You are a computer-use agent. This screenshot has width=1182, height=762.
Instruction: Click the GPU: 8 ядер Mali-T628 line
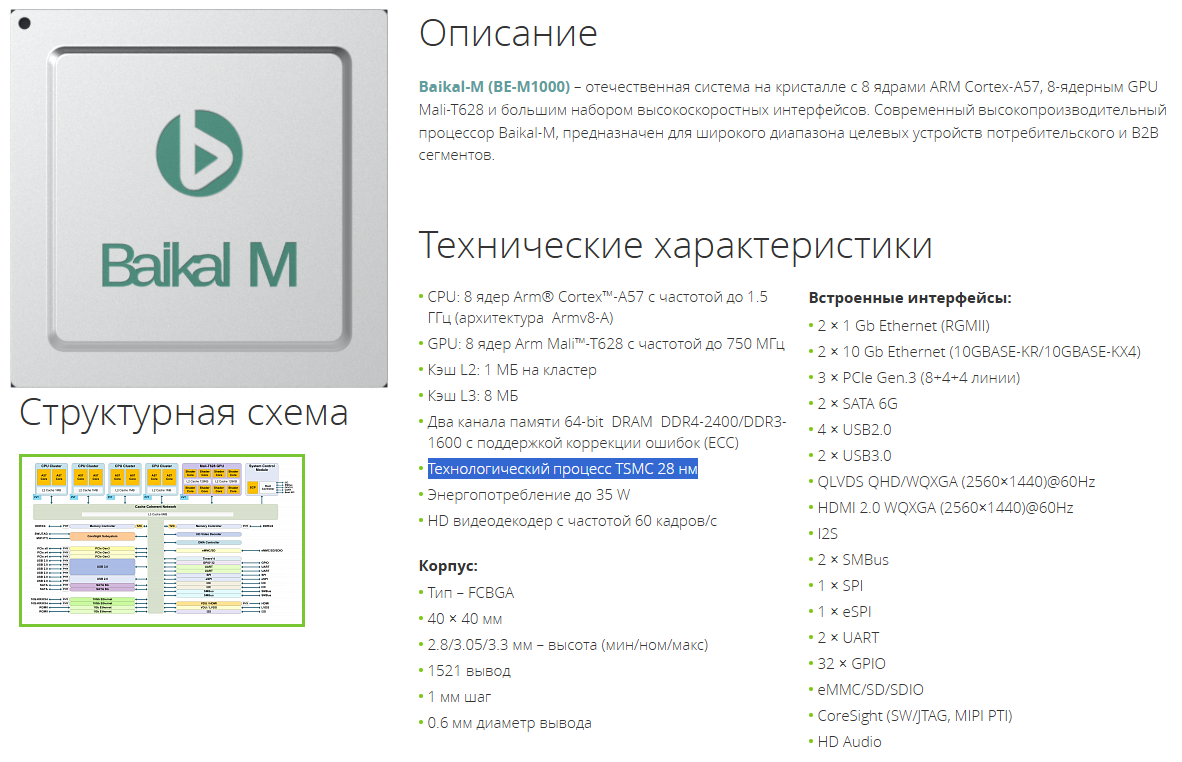point(606,344)
